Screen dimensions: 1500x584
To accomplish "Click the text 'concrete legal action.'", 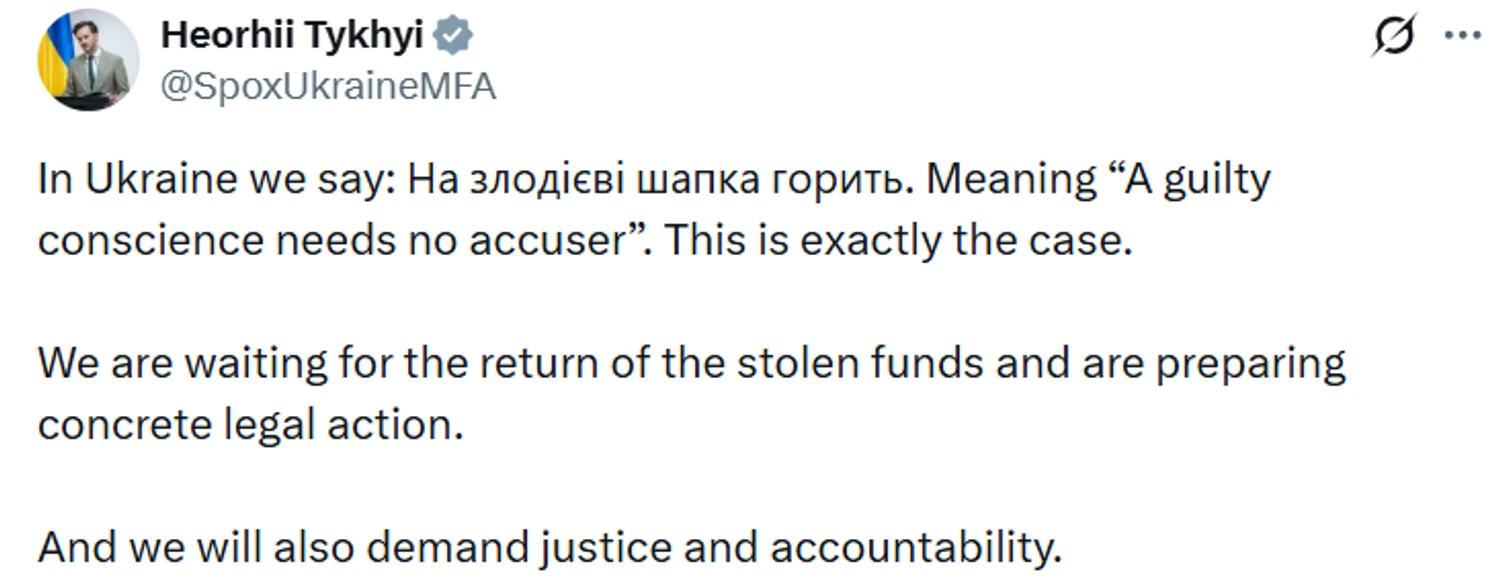I will (251, 426).
